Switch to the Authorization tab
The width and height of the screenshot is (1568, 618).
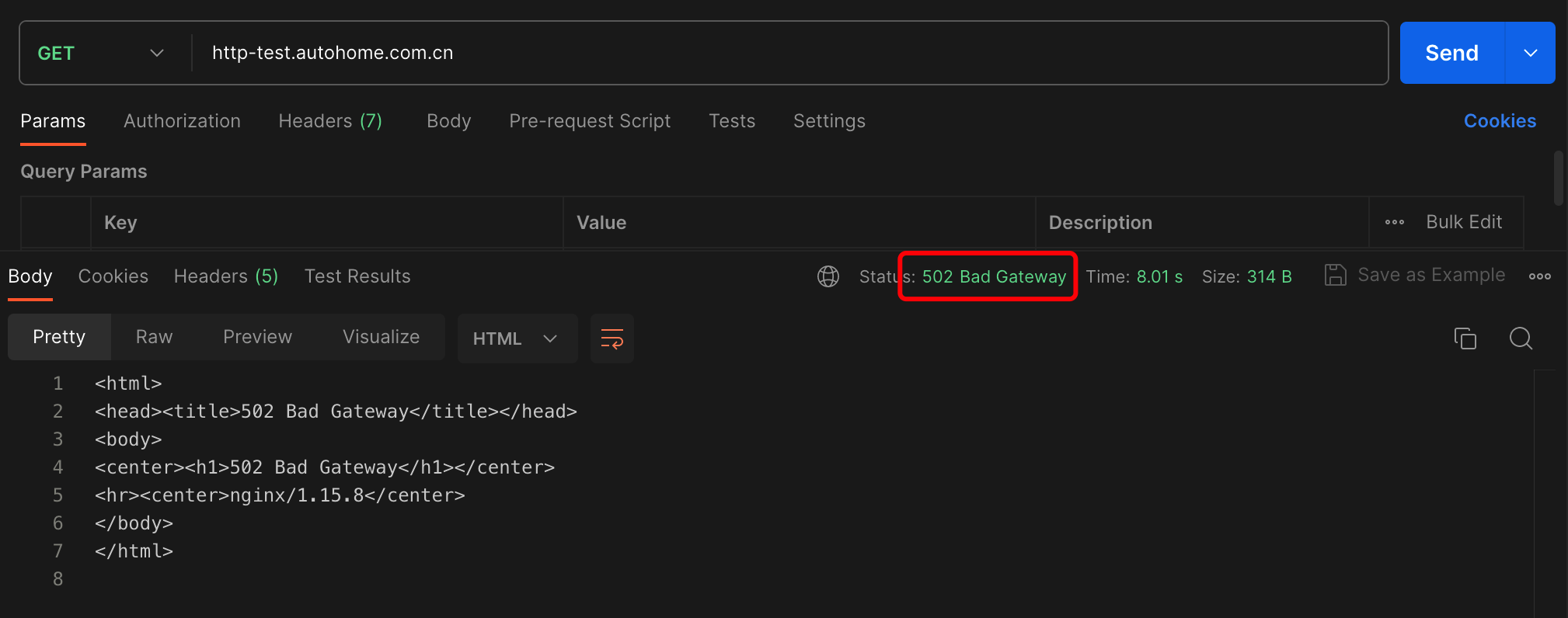click(x=182, y=121)
